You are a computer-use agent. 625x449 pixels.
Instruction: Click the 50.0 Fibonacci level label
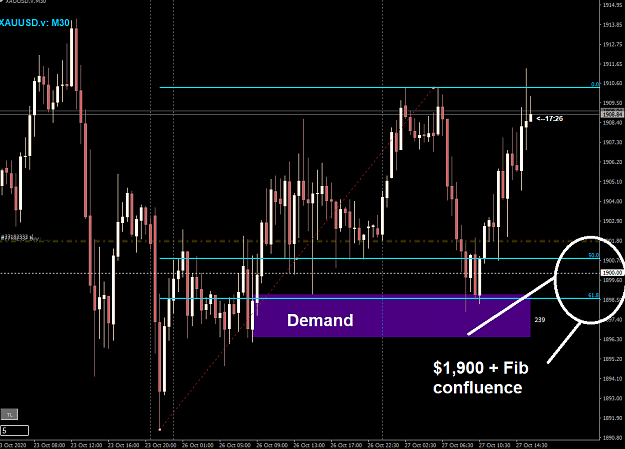click(594, 255)
